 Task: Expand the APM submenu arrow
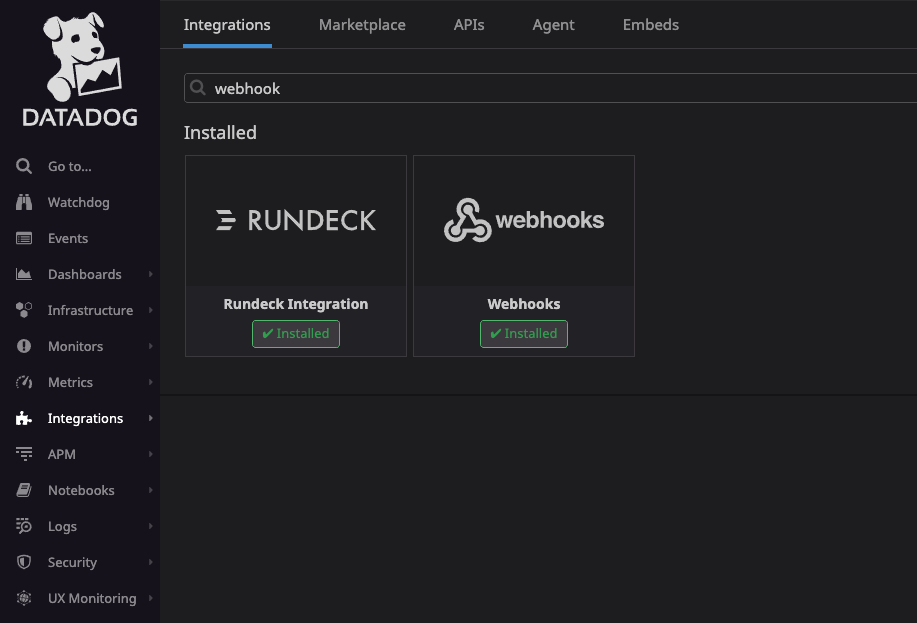point(150,454)
